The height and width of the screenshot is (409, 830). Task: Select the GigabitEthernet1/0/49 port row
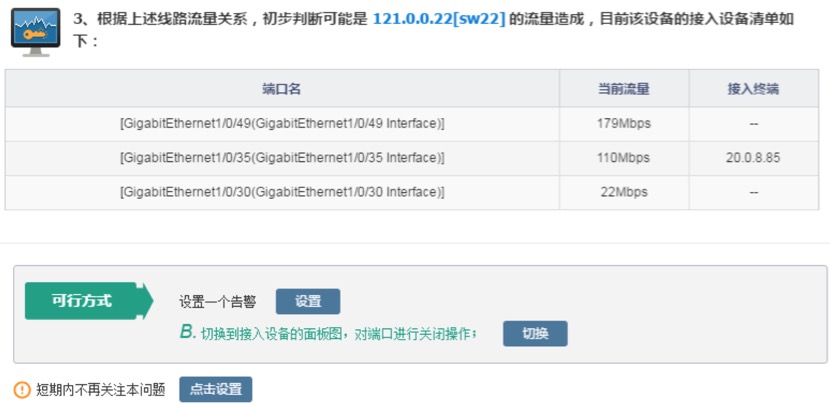(x=281, y=124)
